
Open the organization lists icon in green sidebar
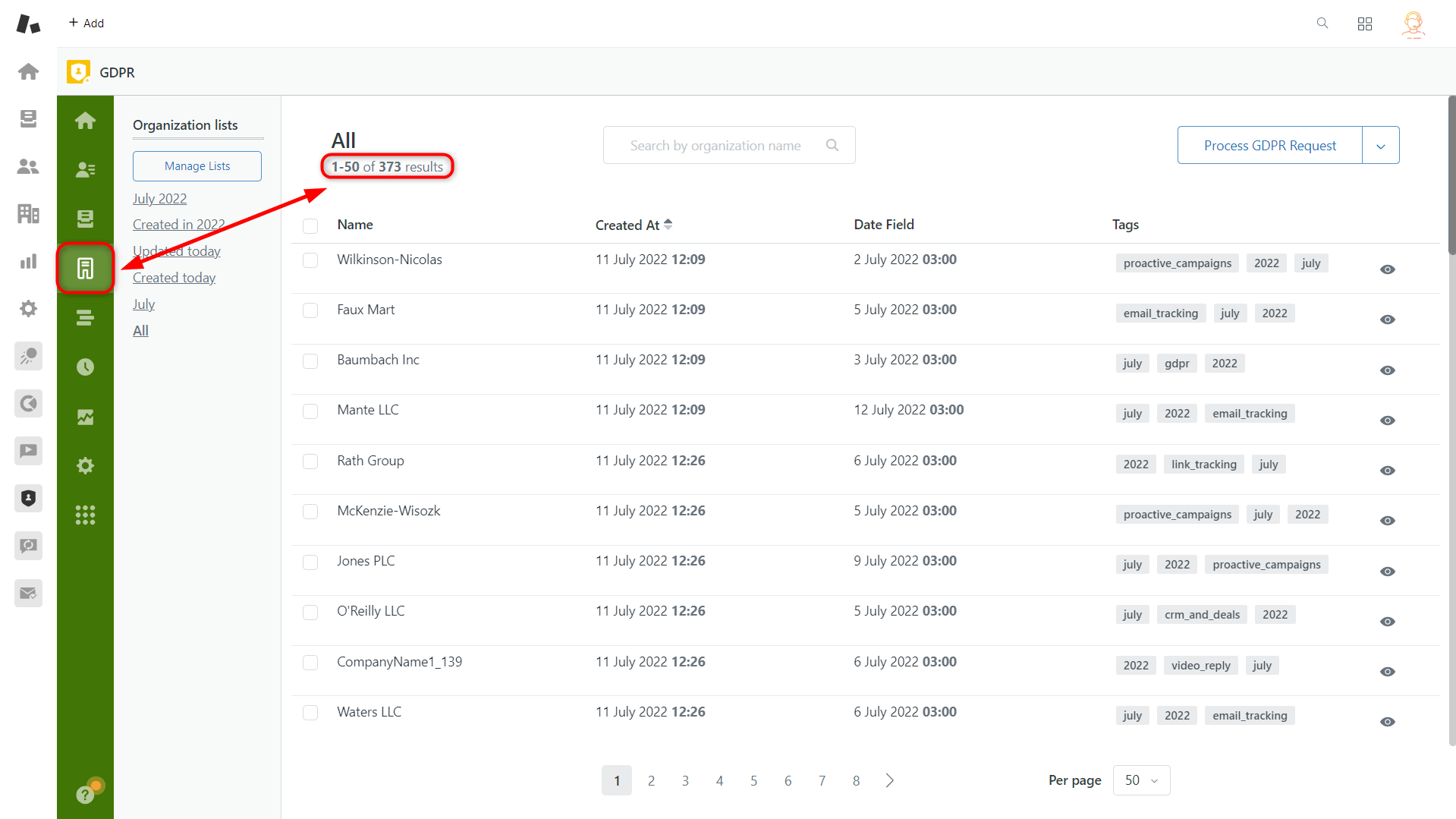tap(85, 268)
